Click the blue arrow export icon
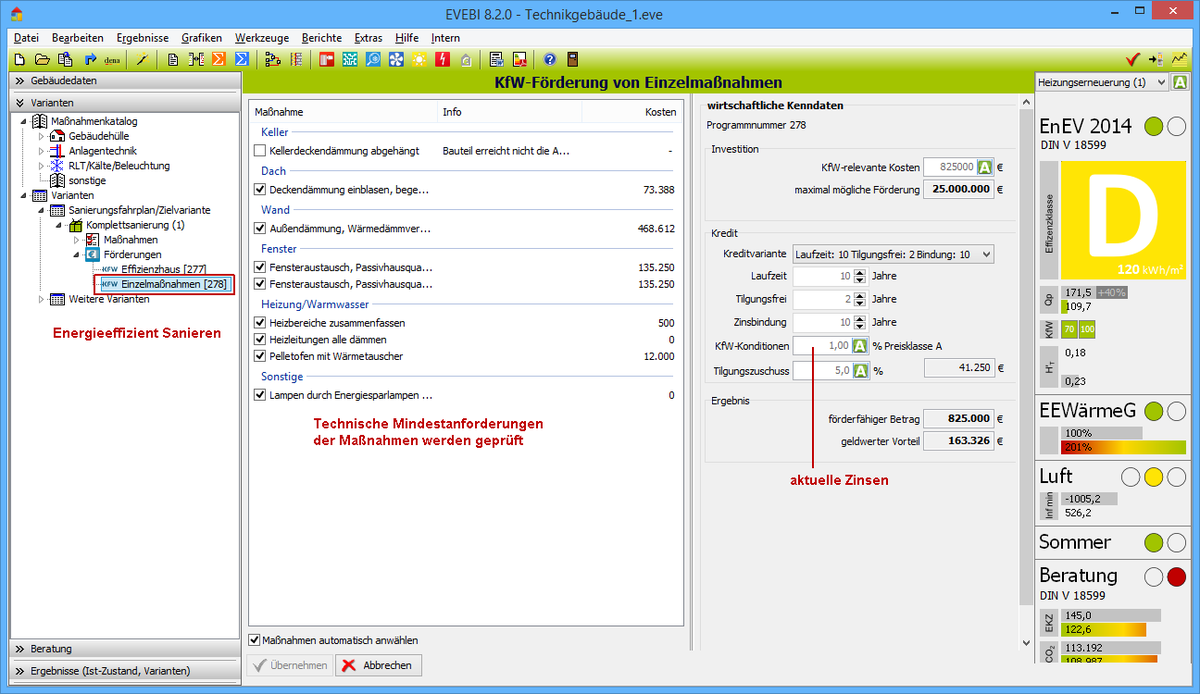Image resolution: width=1200 pixels, height=694 pixels. tap(90, 59)
